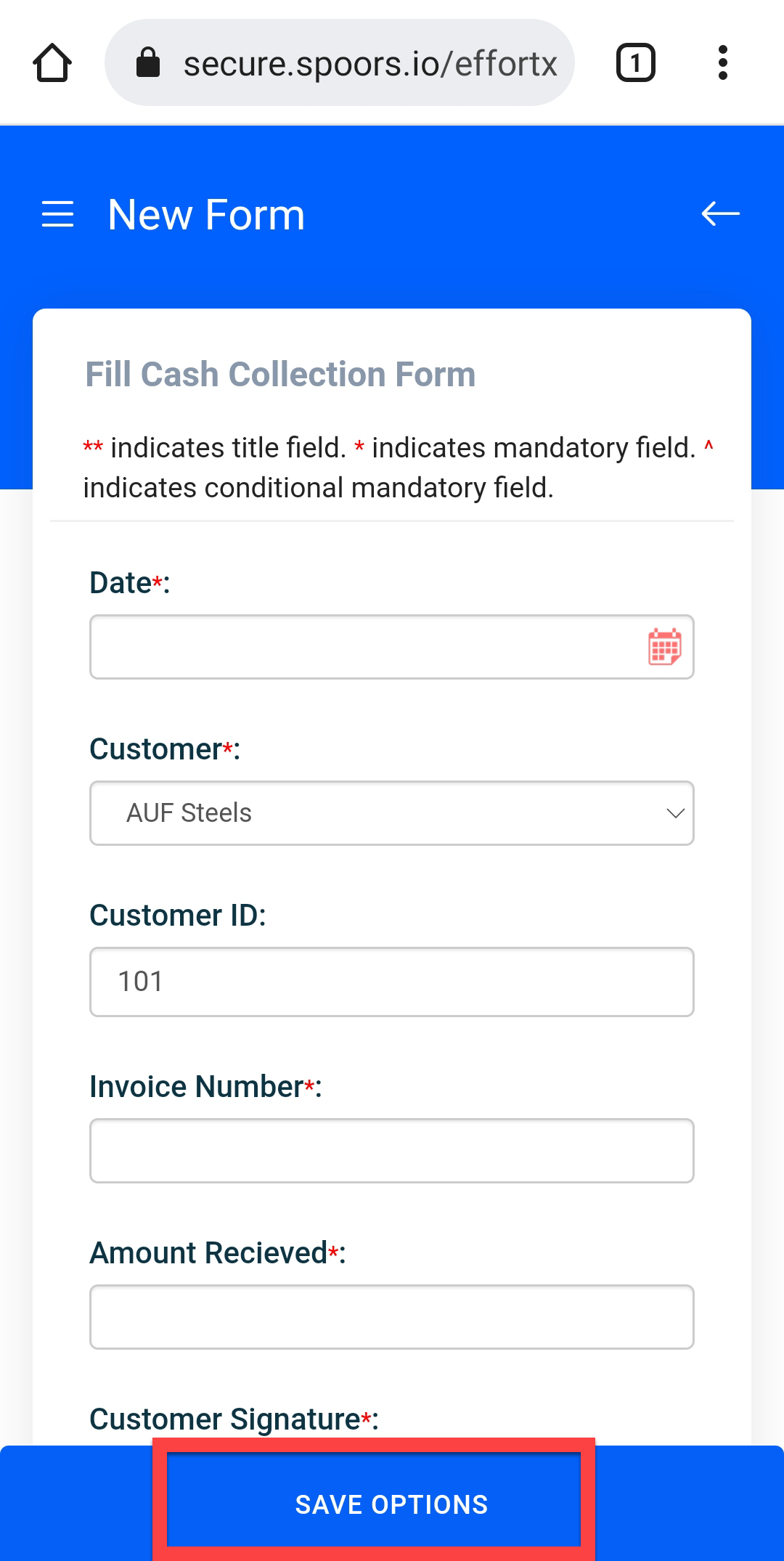Click the Amount Recieved label
Screen dimensions: 784x1561
click(208, 1253)
